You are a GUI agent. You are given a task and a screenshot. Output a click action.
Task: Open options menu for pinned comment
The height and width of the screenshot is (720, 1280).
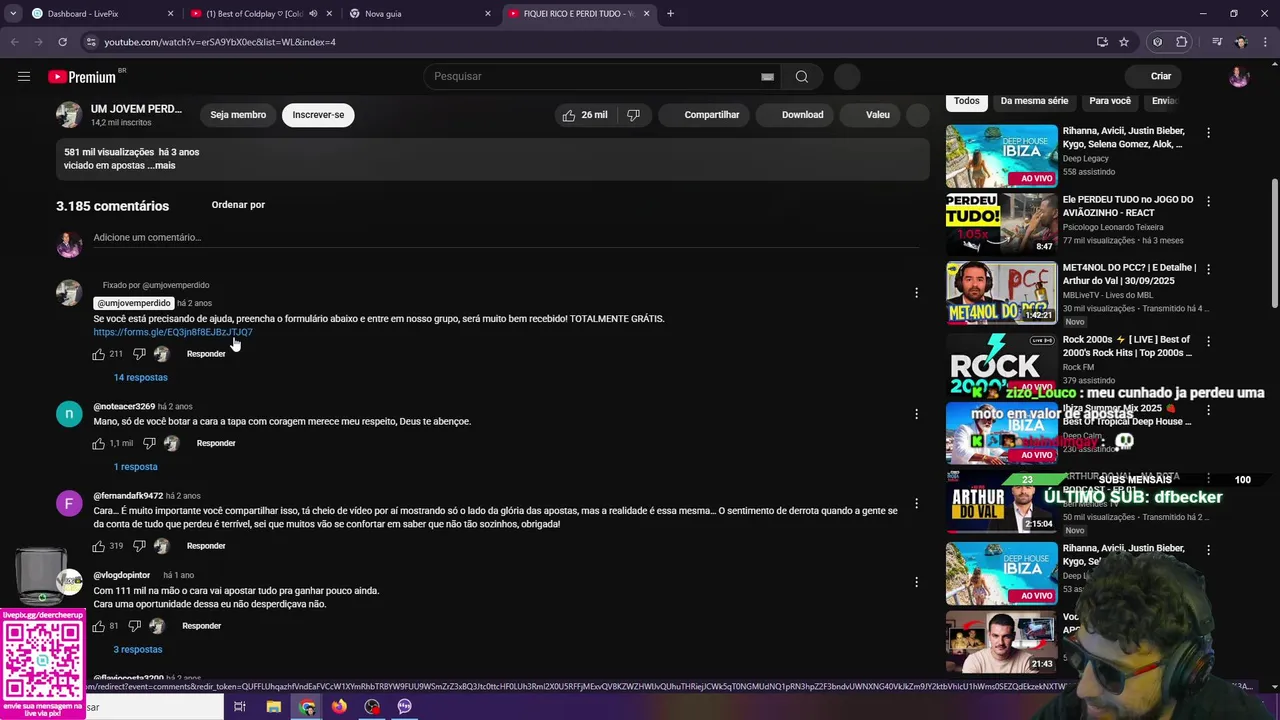[916, 293]
